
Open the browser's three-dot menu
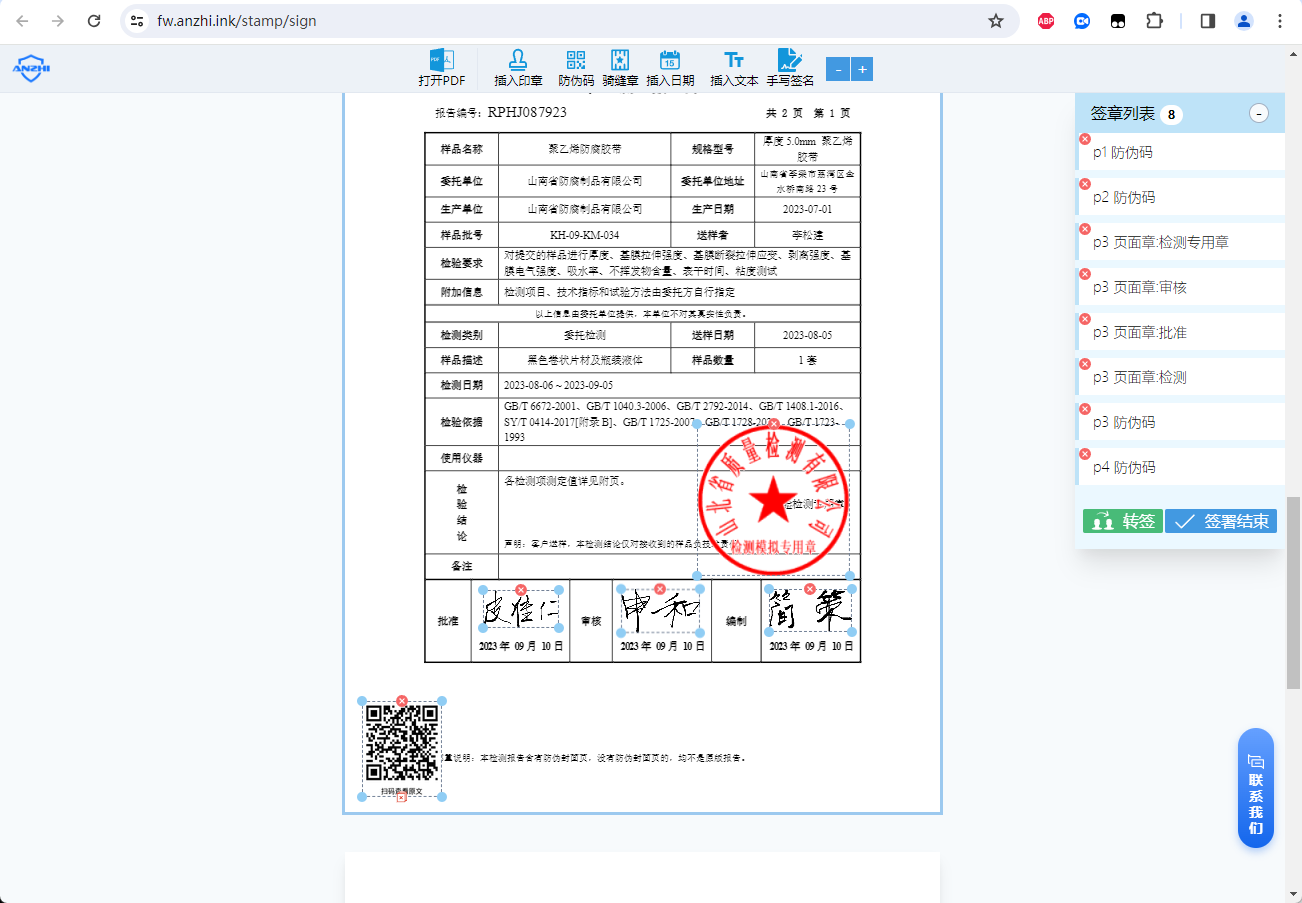click(1279, 20)
